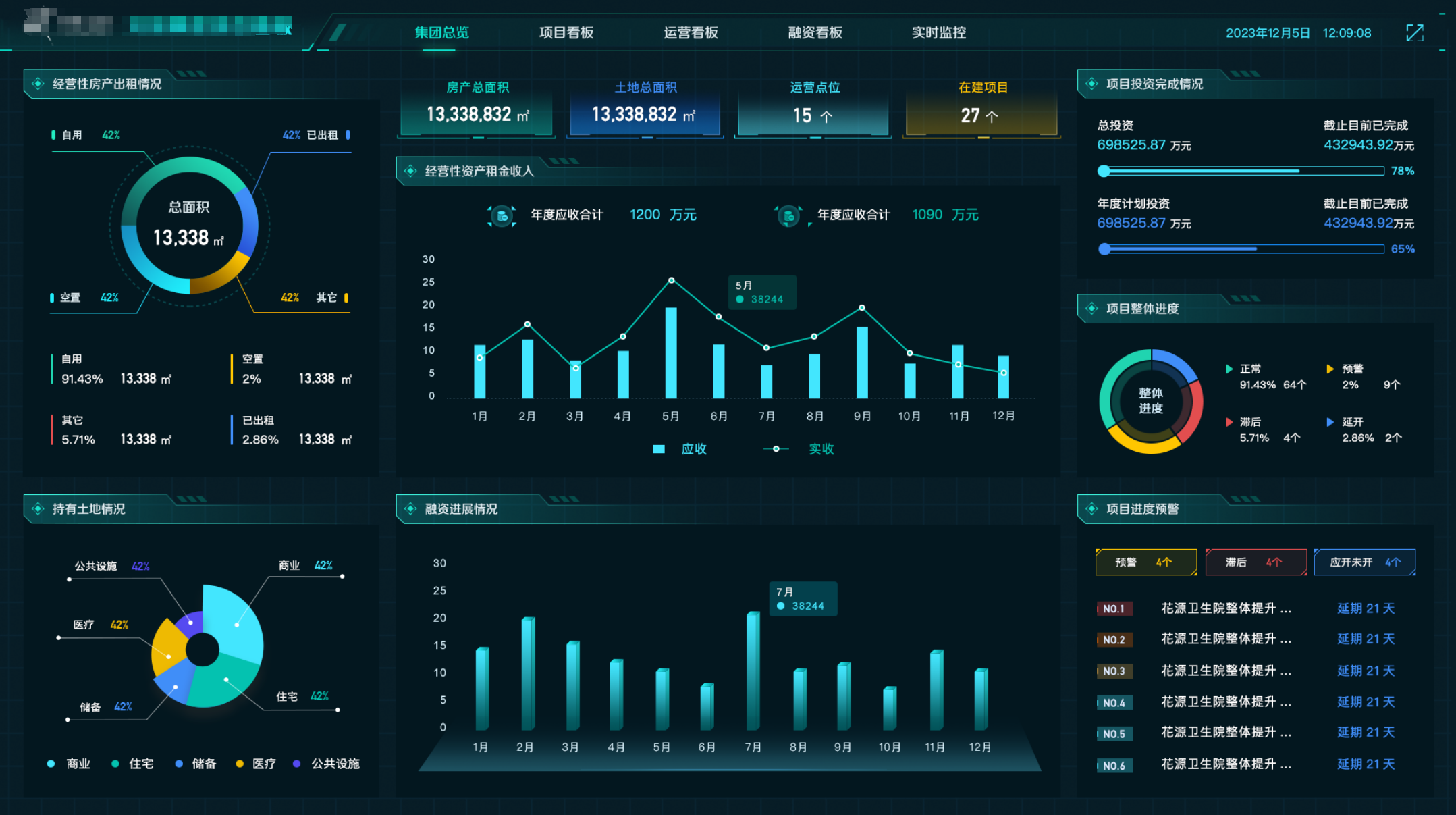Click the fullscreen expand icon
1456x815 pixels.
pyautogui.click(x=1415, y=32)
